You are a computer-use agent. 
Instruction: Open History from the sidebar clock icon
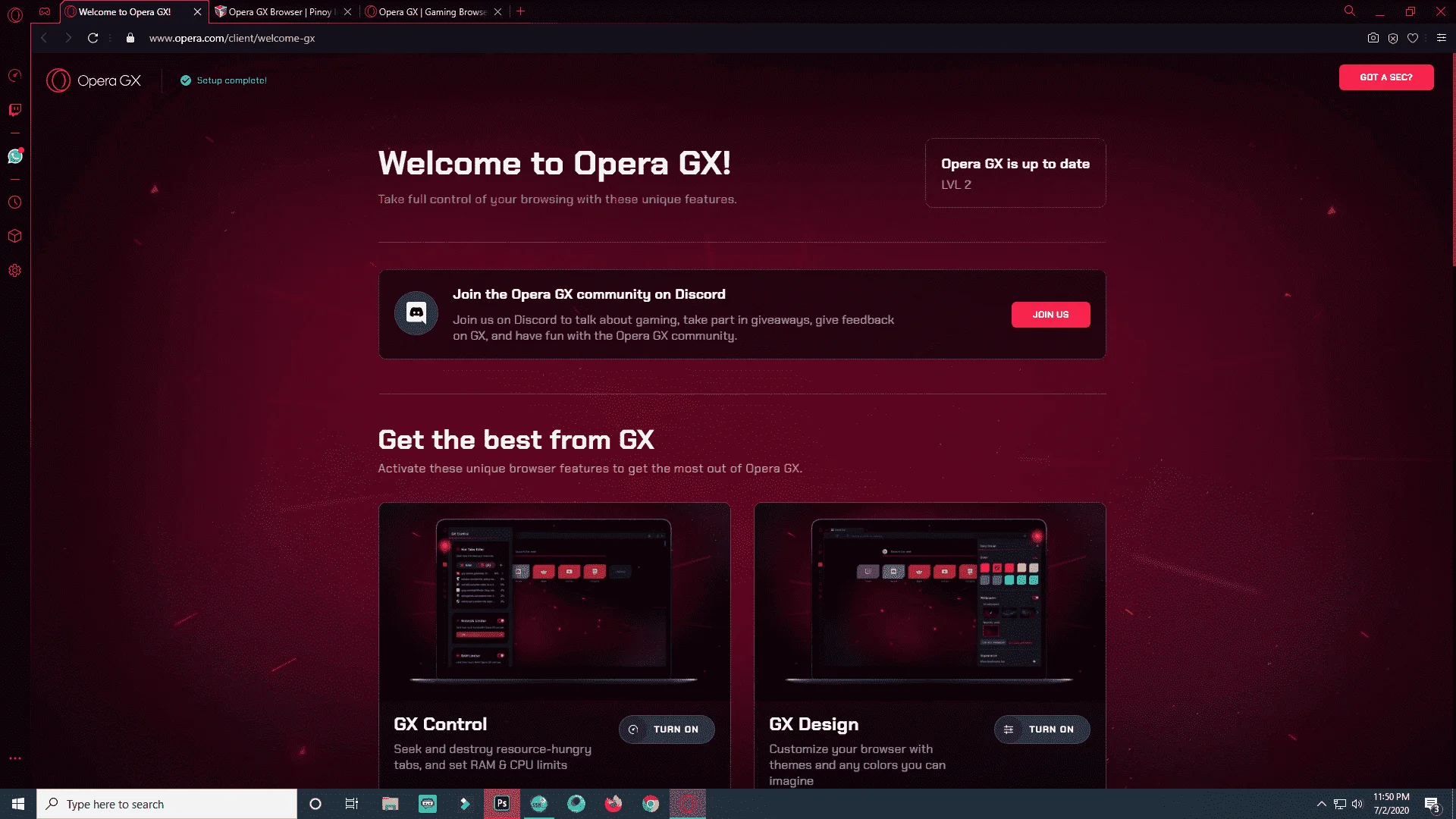click(x=14, y=202)
